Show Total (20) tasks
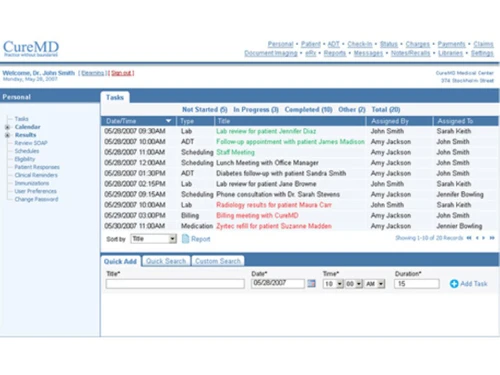 [x=386, y=109]
